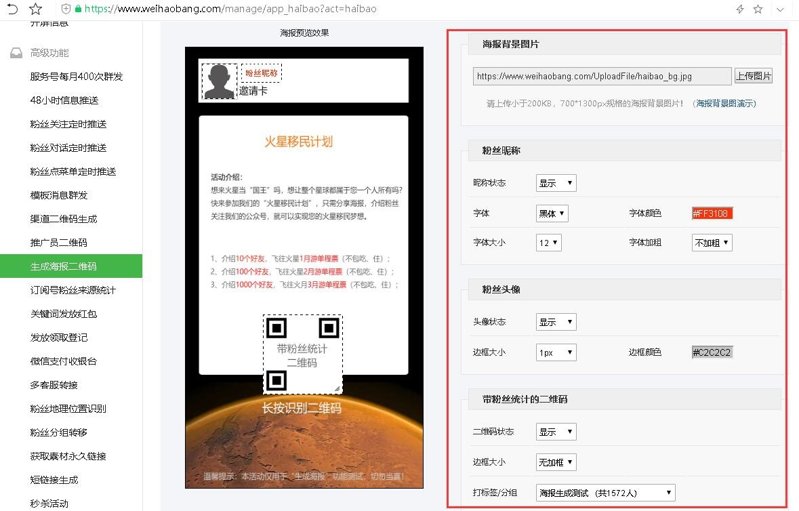Select the 带粉丝统计二维码 QR placeholder

pyautogui.click(x=303, y=355)
